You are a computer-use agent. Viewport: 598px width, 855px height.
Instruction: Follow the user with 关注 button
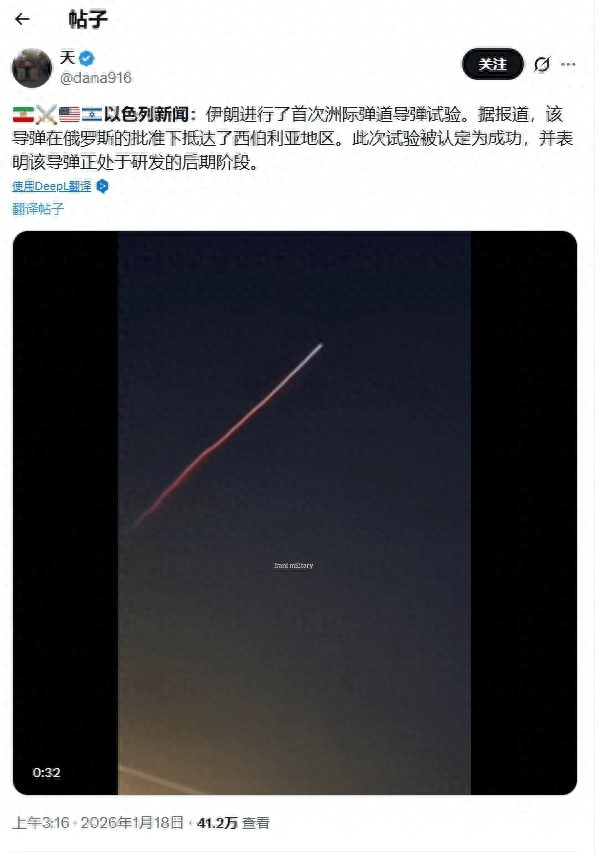tap(492, 64)
